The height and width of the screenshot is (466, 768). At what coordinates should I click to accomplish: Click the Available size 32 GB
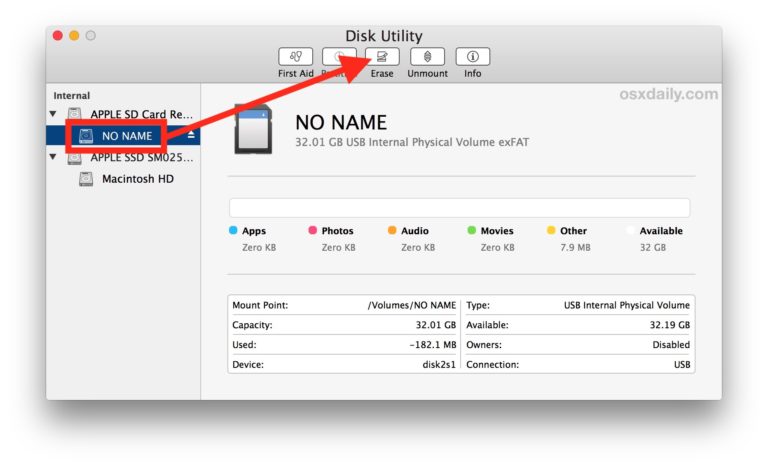click(x=653, y=247)
